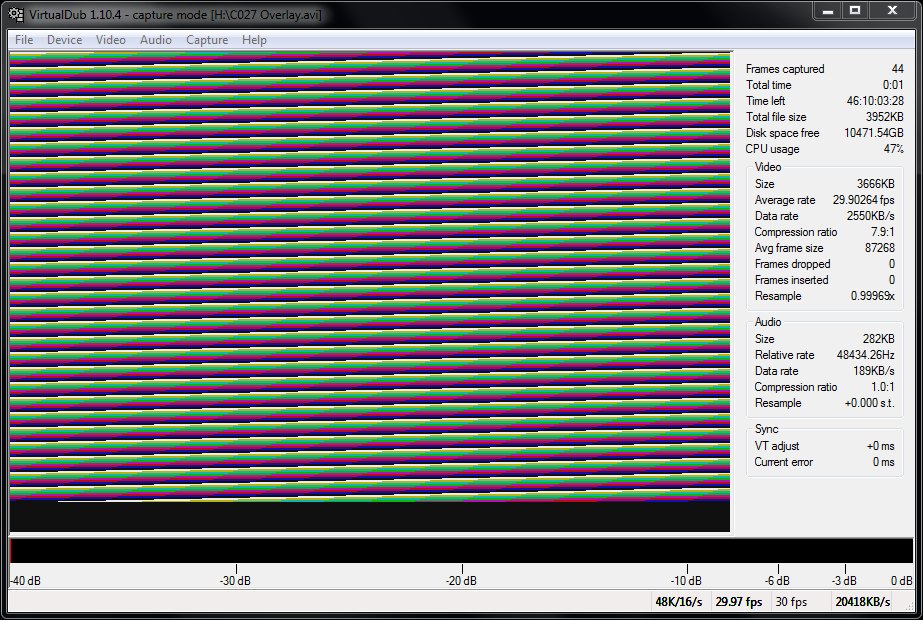923x620 pixels.
Task: Click the Frames captured value 44
Action: 898,69
